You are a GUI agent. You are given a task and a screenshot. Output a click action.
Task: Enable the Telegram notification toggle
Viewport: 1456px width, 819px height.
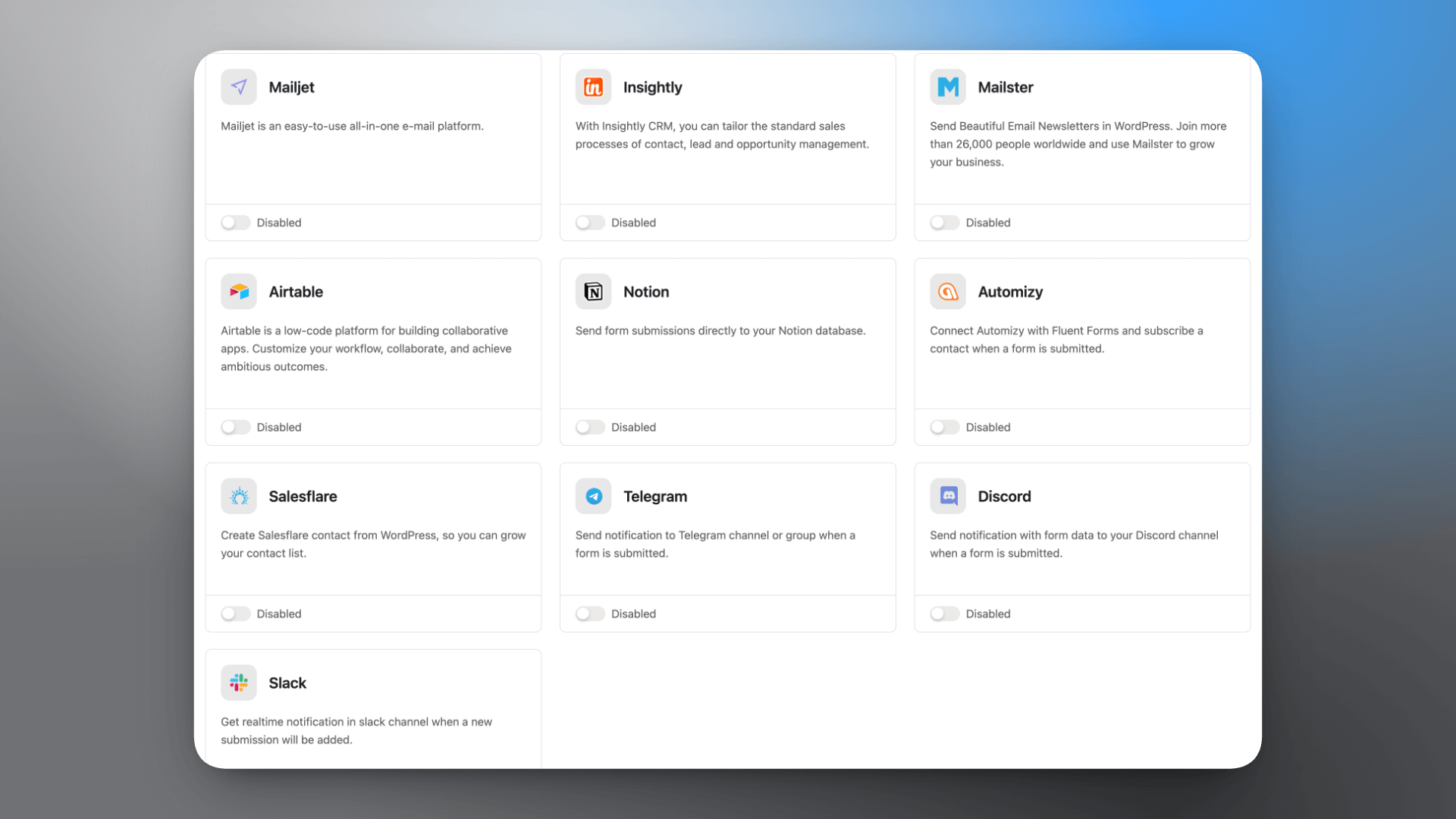click(590, 614)
